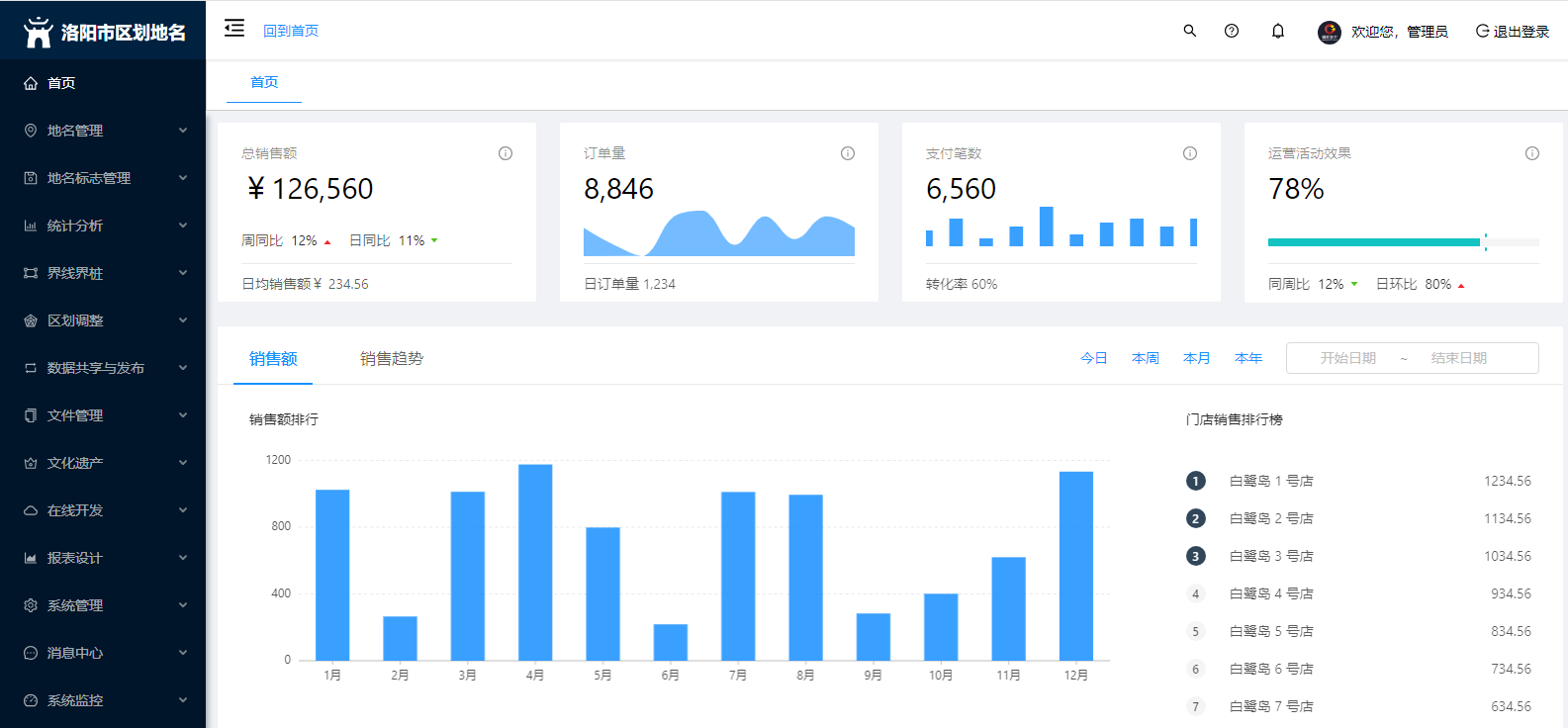
Task: Click info icon on 订单量 card
Action: pos(848,153)
